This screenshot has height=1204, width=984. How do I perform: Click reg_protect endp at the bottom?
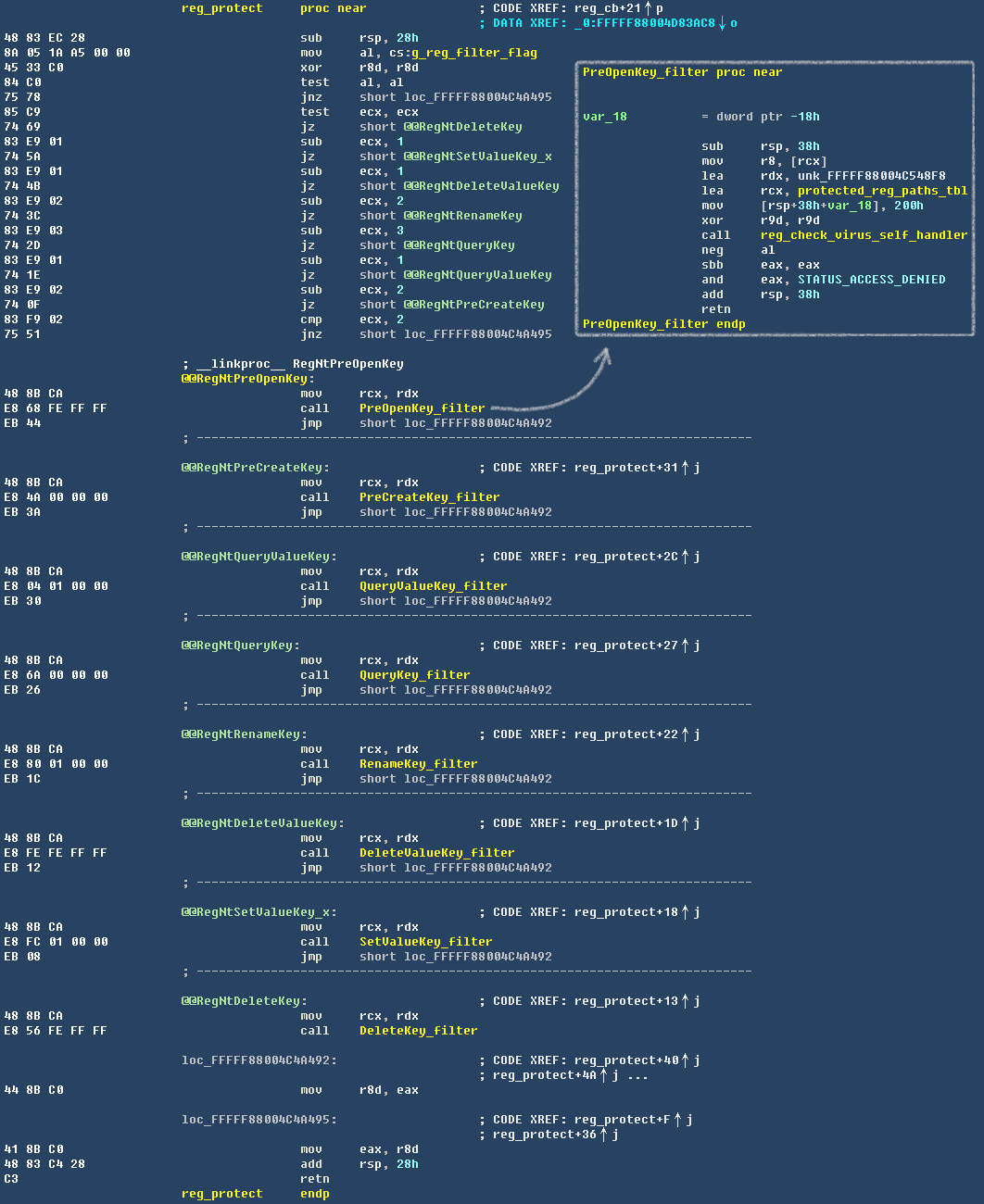point(255,1194)
